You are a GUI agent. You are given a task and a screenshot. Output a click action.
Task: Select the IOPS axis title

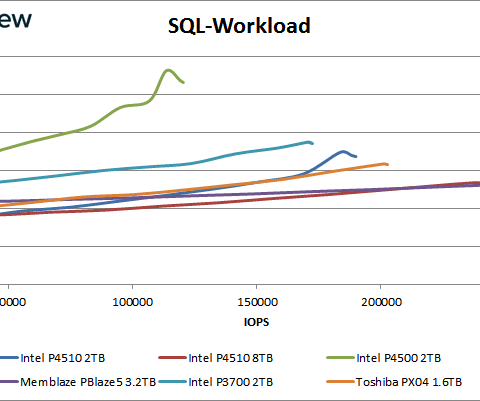pos(256,322)
